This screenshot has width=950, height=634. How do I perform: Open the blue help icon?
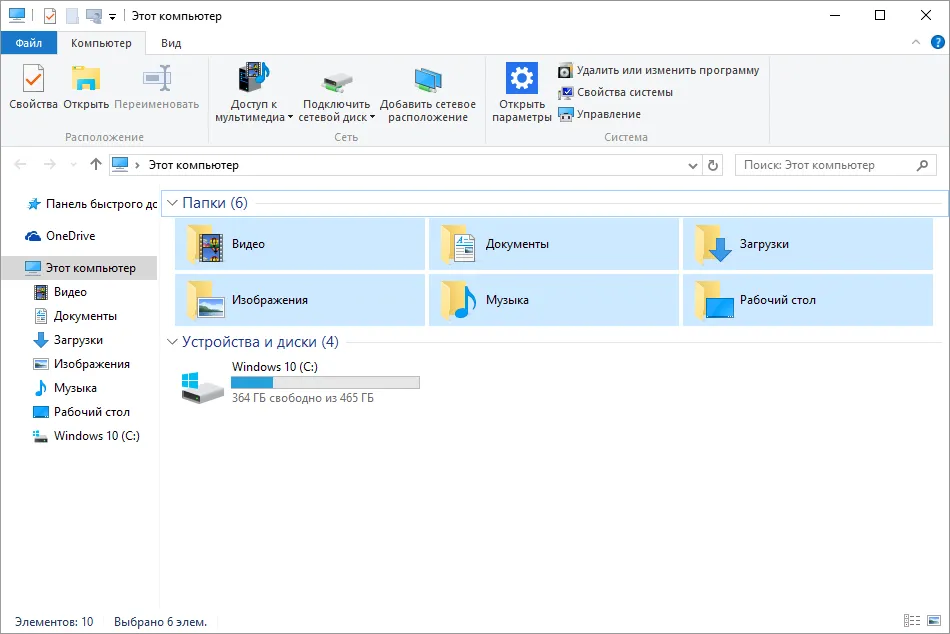click(x=937, y=42)
